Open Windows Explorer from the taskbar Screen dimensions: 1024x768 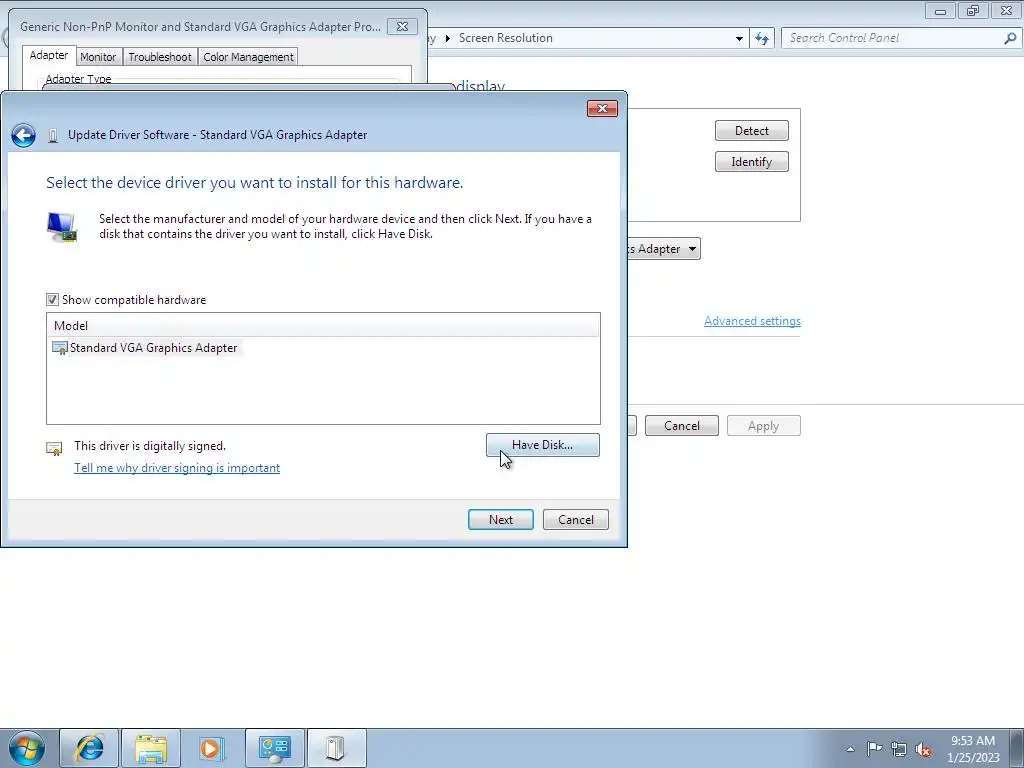[151, 748]
